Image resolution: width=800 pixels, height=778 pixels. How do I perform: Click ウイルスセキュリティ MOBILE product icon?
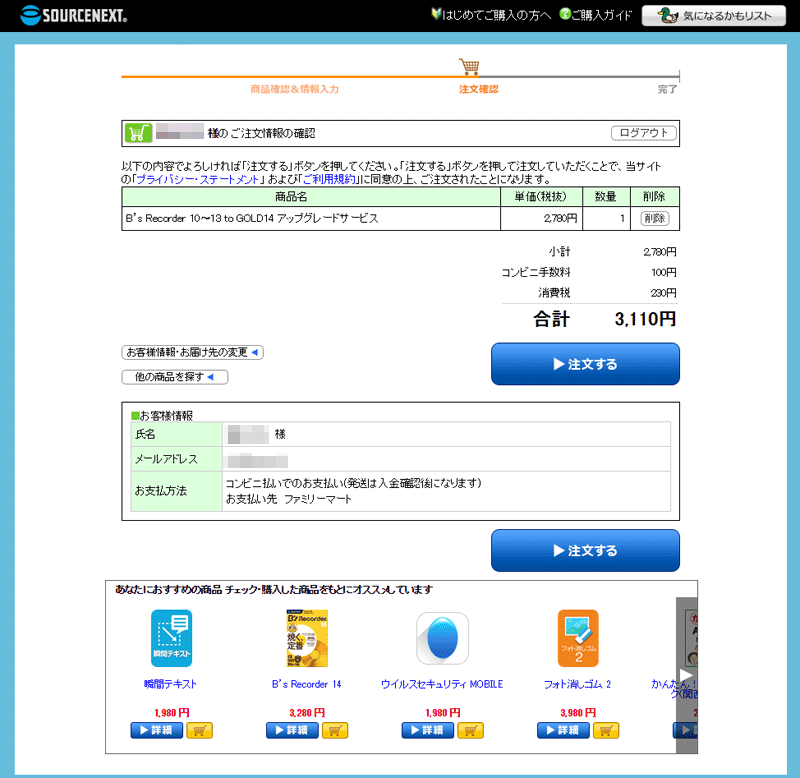(442, 638)
